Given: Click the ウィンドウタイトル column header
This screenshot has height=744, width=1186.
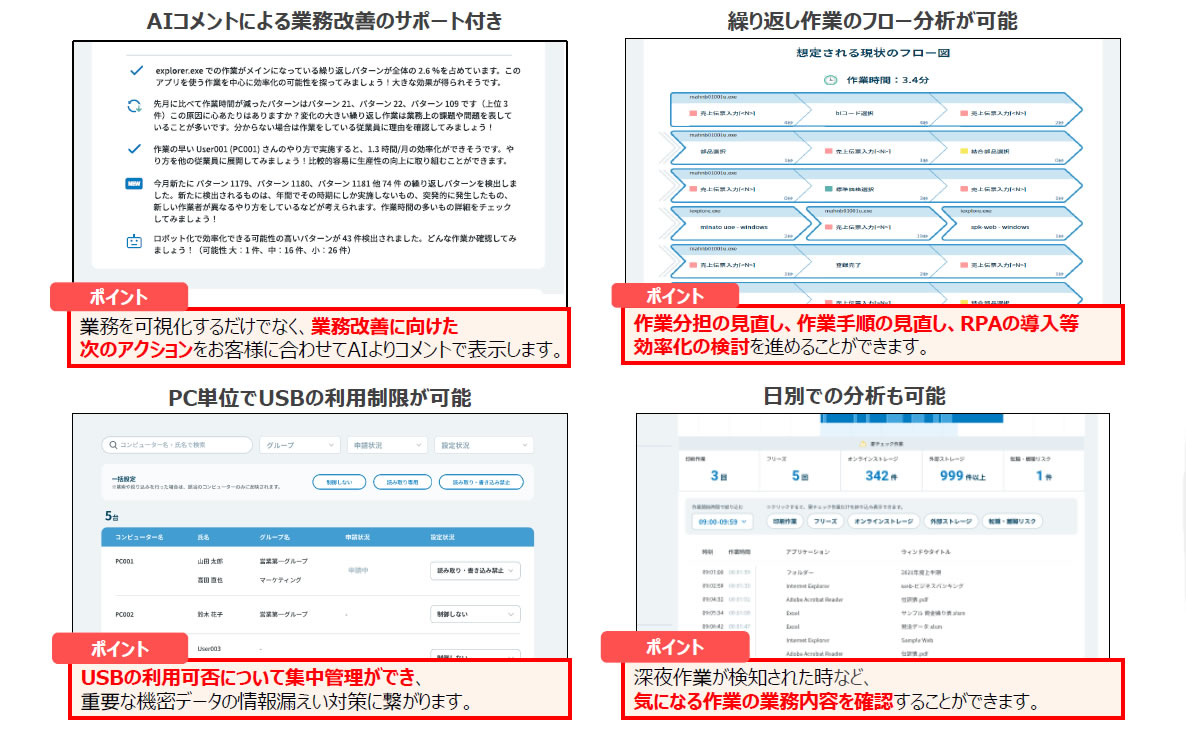Looking at the screenshot, I should click(926, 552).
